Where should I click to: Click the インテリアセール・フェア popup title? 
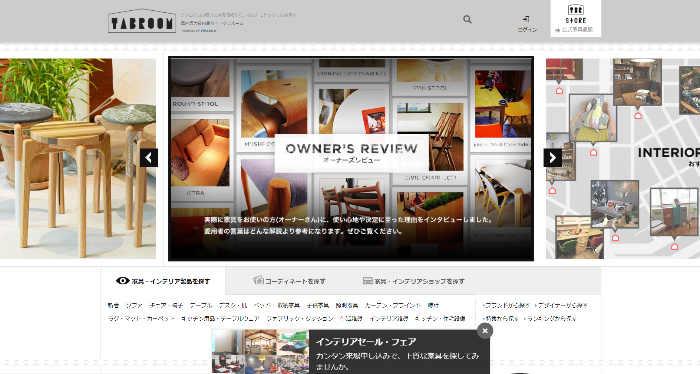[x=366, y=342]
